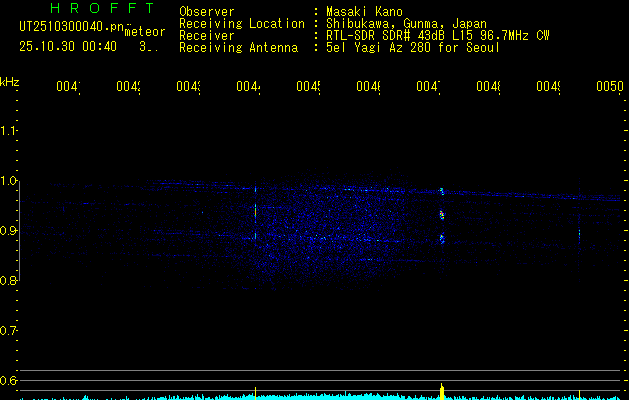Click the bright red-cored meteor echo blob

pos(442,215)
